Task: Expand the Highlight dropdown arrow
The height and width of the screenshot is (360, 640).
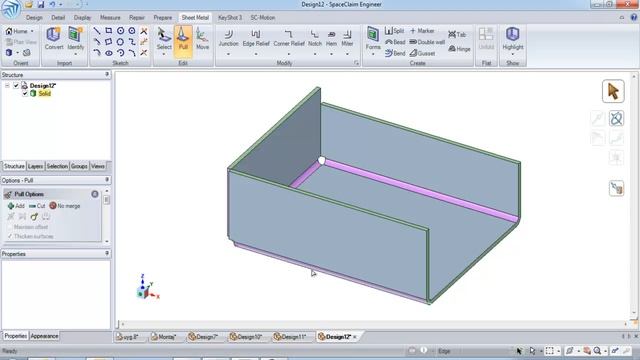Action: 513,54
